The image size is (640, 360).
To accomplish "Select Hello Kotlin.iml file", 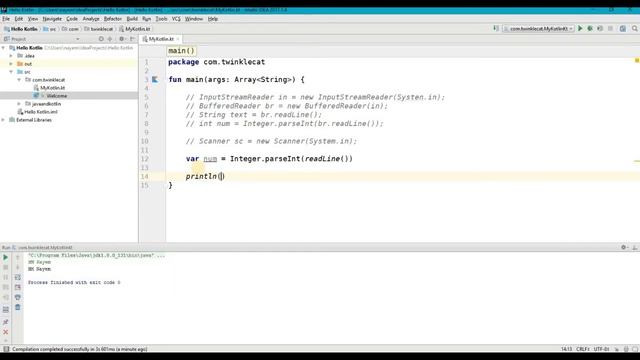I will (40, 111).
